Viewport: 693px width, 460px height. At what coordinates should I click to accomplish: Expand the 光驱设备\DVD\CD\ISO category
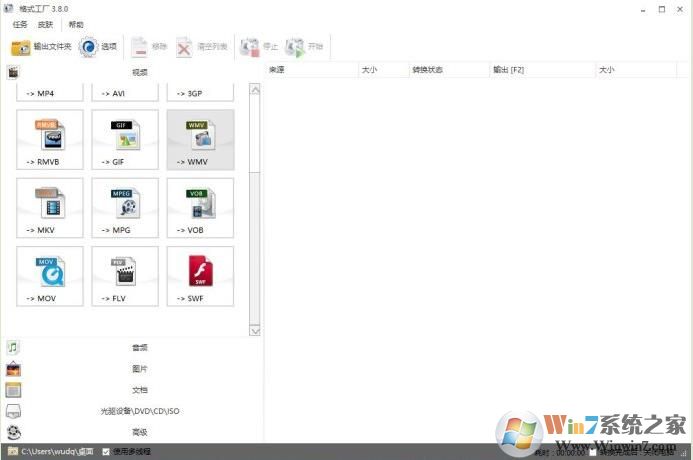(138, 411)
